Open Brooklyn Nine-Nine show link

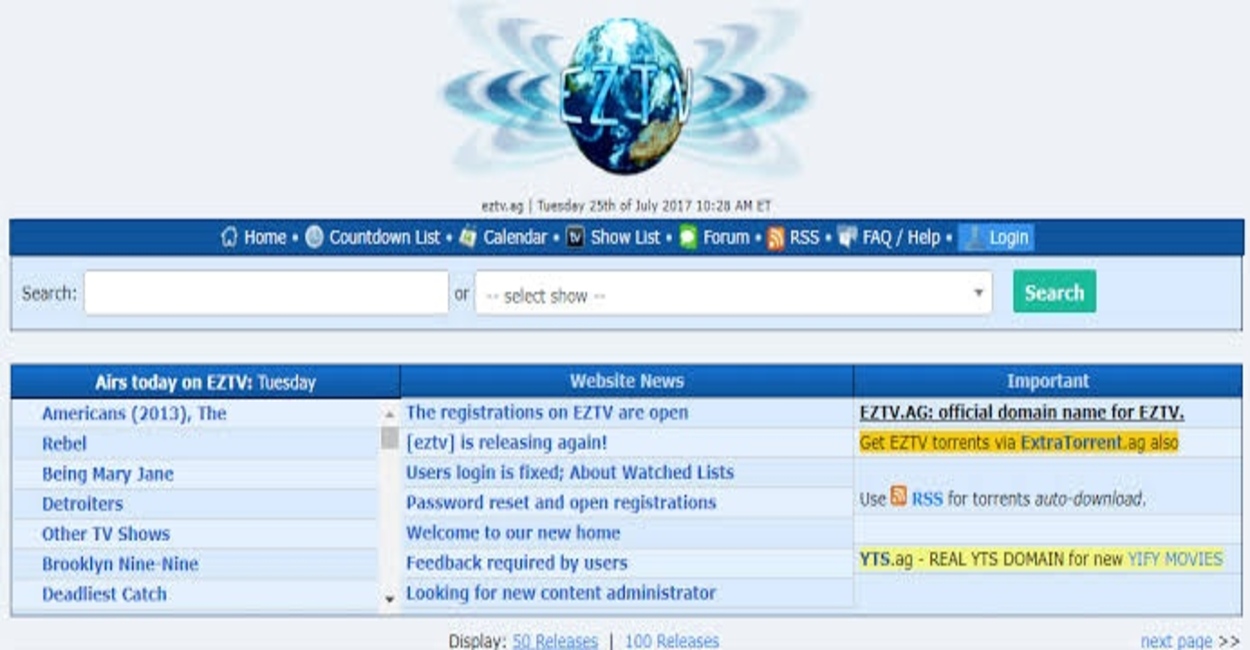(x=120, y=563)
